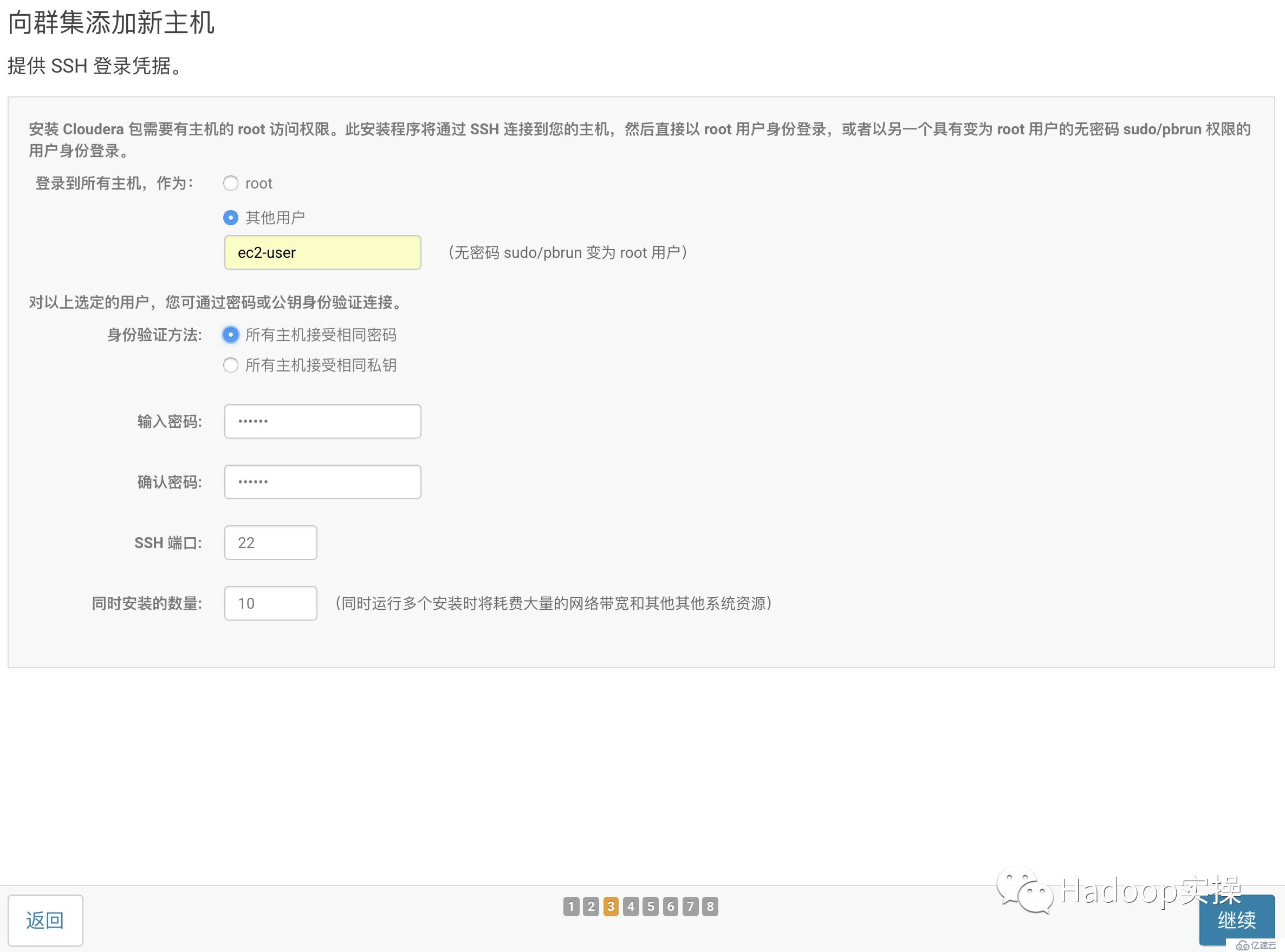The image size is (1285, 952).
Task: Click the 无密码 sudo/pbrun 变为 root 用户 hint
Action: click(568, 252)
